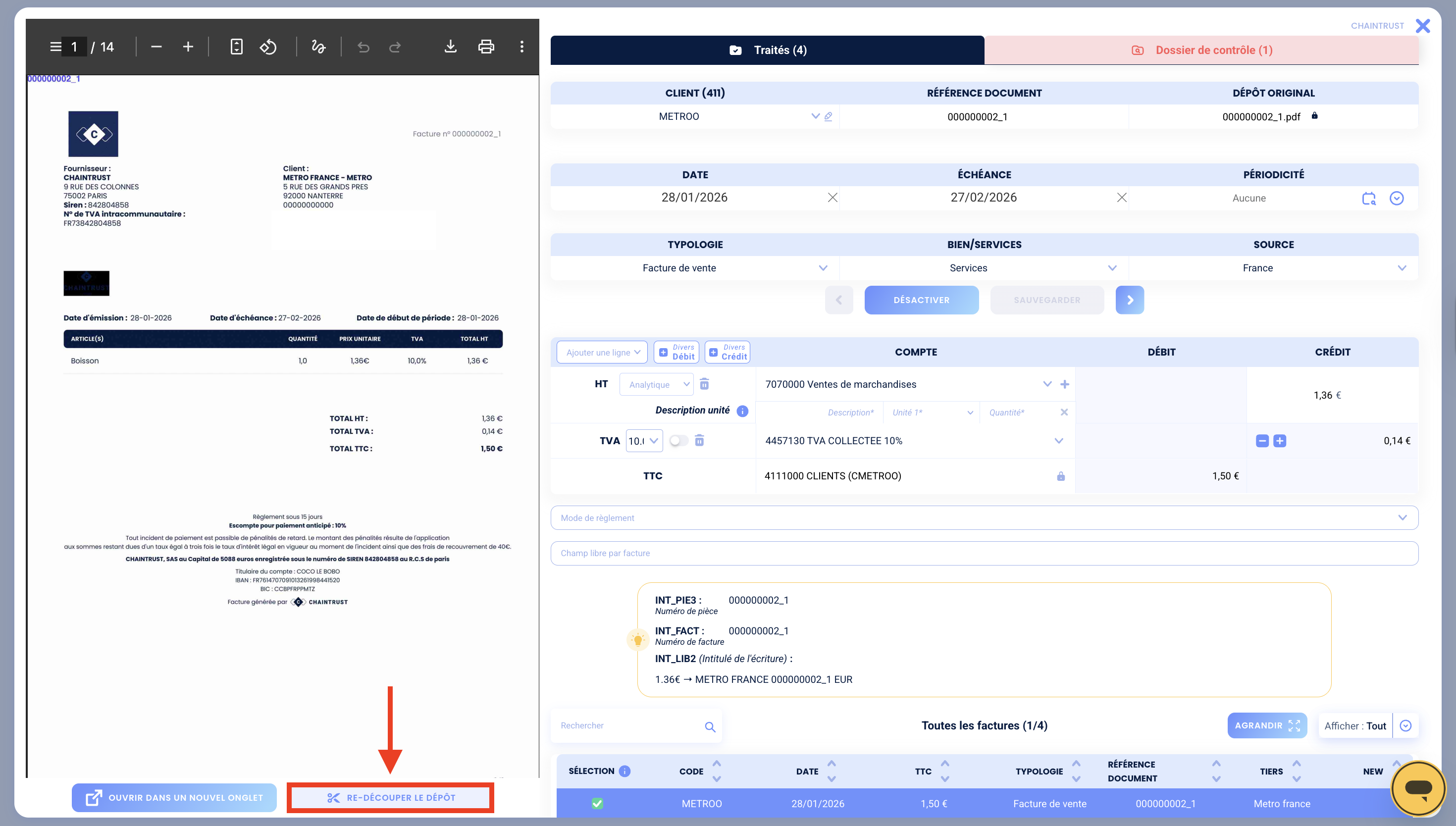
Task: Click Sauvegarder button
Action: [x=1046, y=300]
